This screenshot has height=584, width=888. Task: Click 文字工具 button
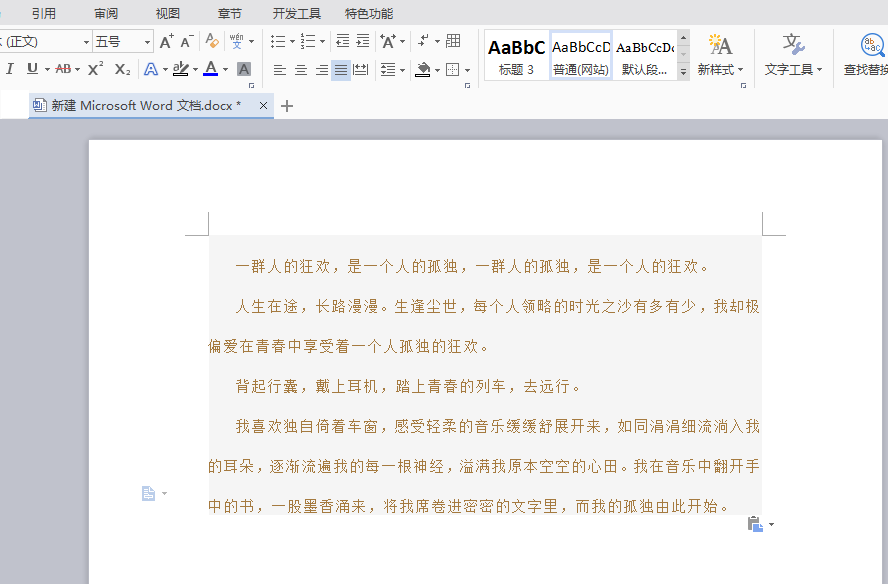click(x=793, y=55)
